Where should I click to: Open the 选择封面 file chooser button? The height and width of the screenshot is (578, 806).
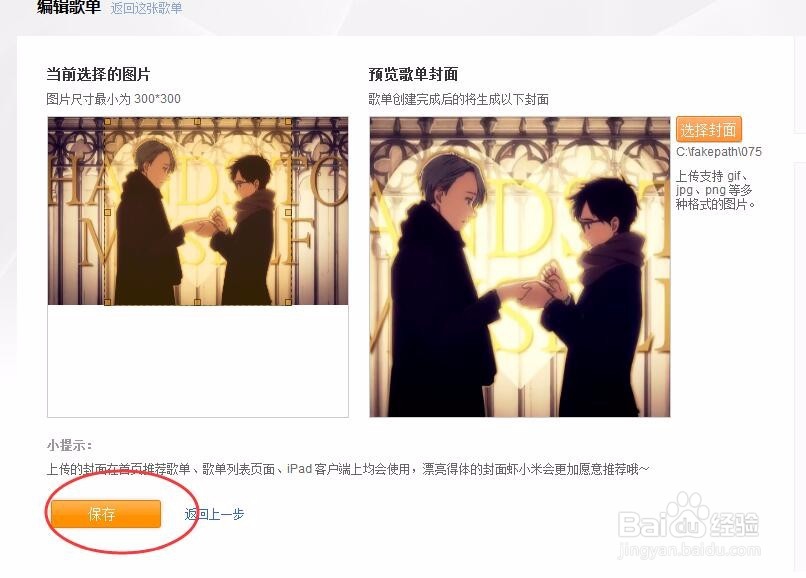pyautogui.click(x=709, y=130)
